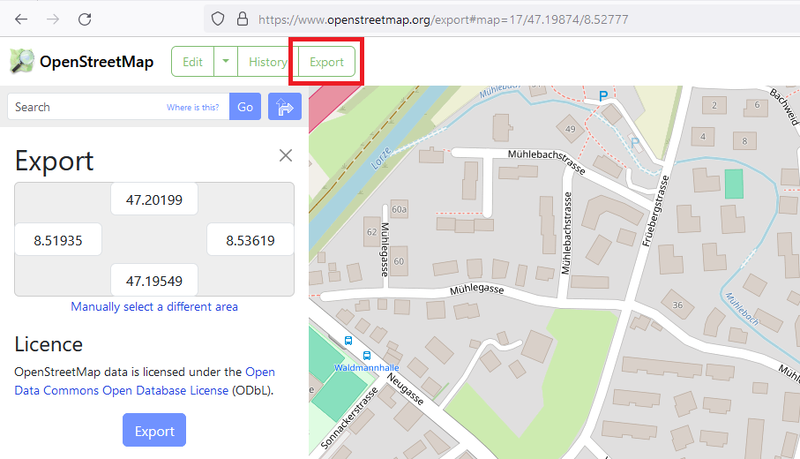The width and height of the screenshot is (800, 459).
Task: Open the Edit button
Action: coord(192,62)
